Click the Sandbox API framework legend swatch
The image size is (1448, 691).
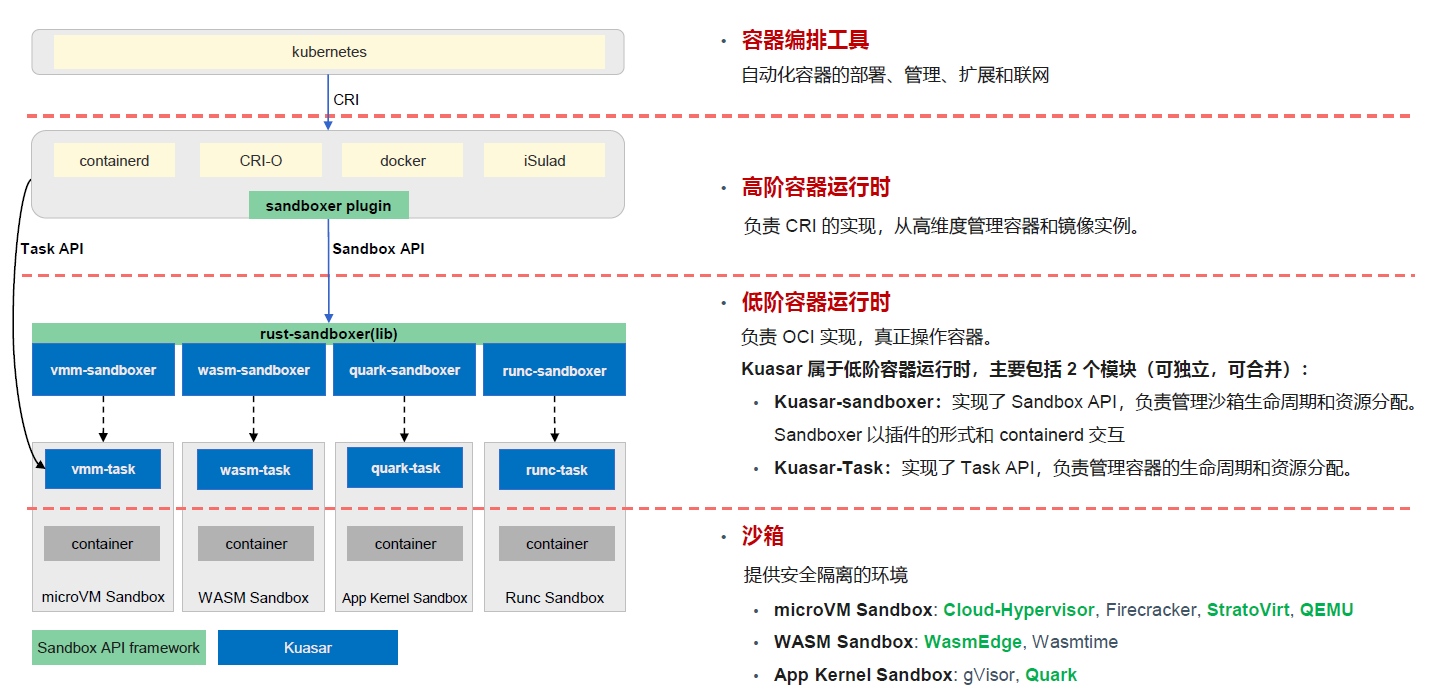(x=119, y=648)
